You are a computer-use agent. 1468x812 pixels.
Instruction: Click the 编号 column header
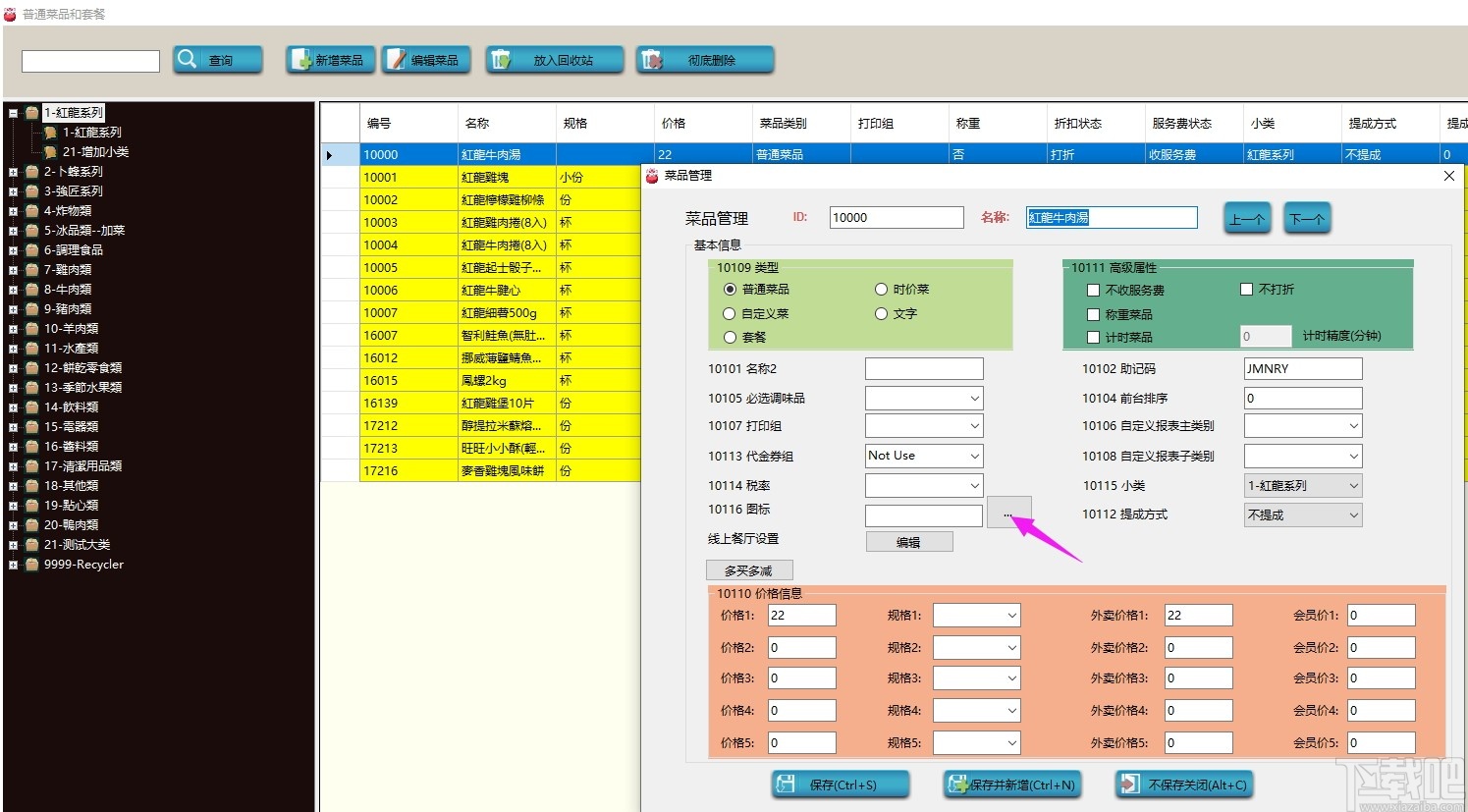point(408,124)
